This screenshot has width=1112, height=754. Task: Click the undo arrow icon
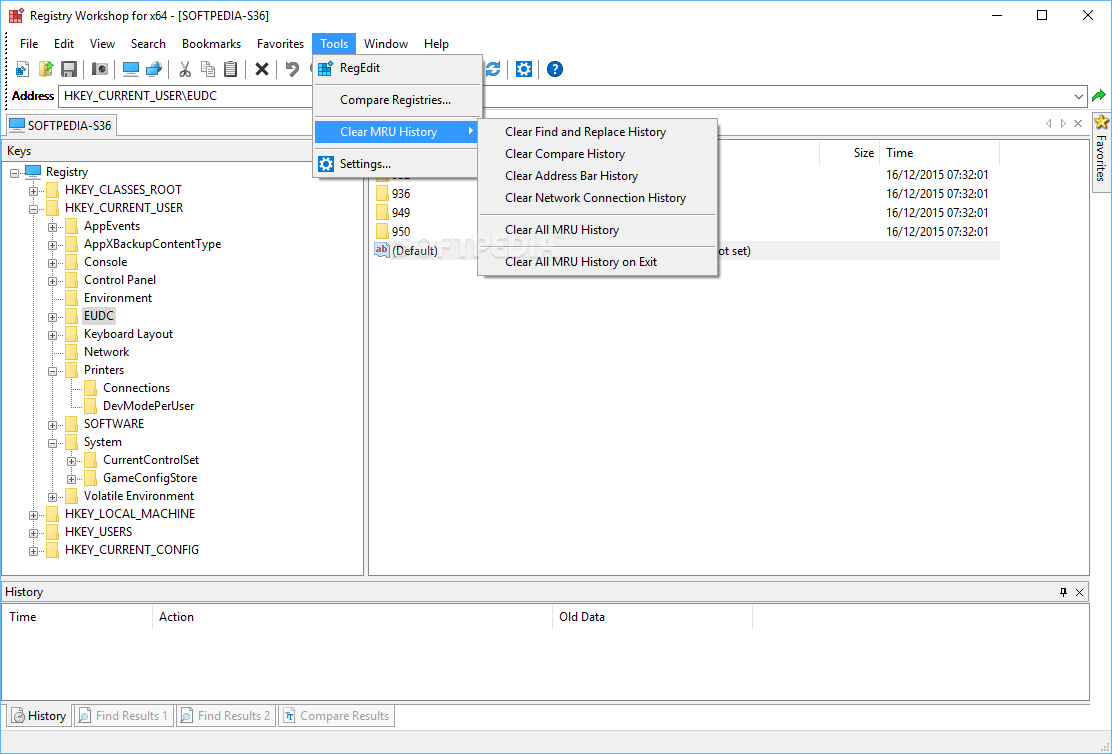[x=292, y=69]
